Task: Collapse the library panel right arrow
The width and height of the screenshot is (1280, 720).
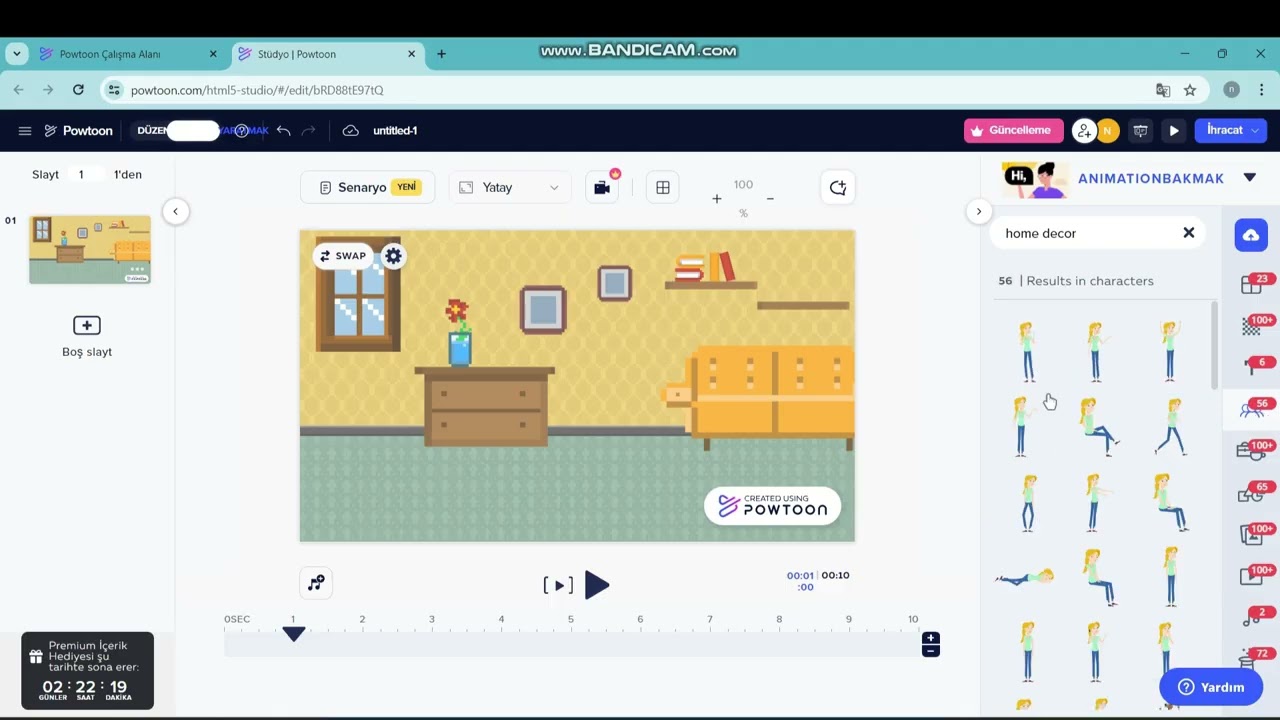Action: 979,211
